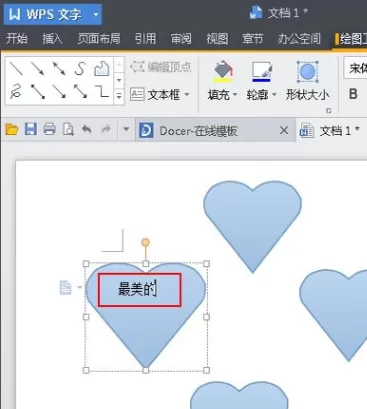
Task: Click the text box icon
Action: click(x=137, y=95)
